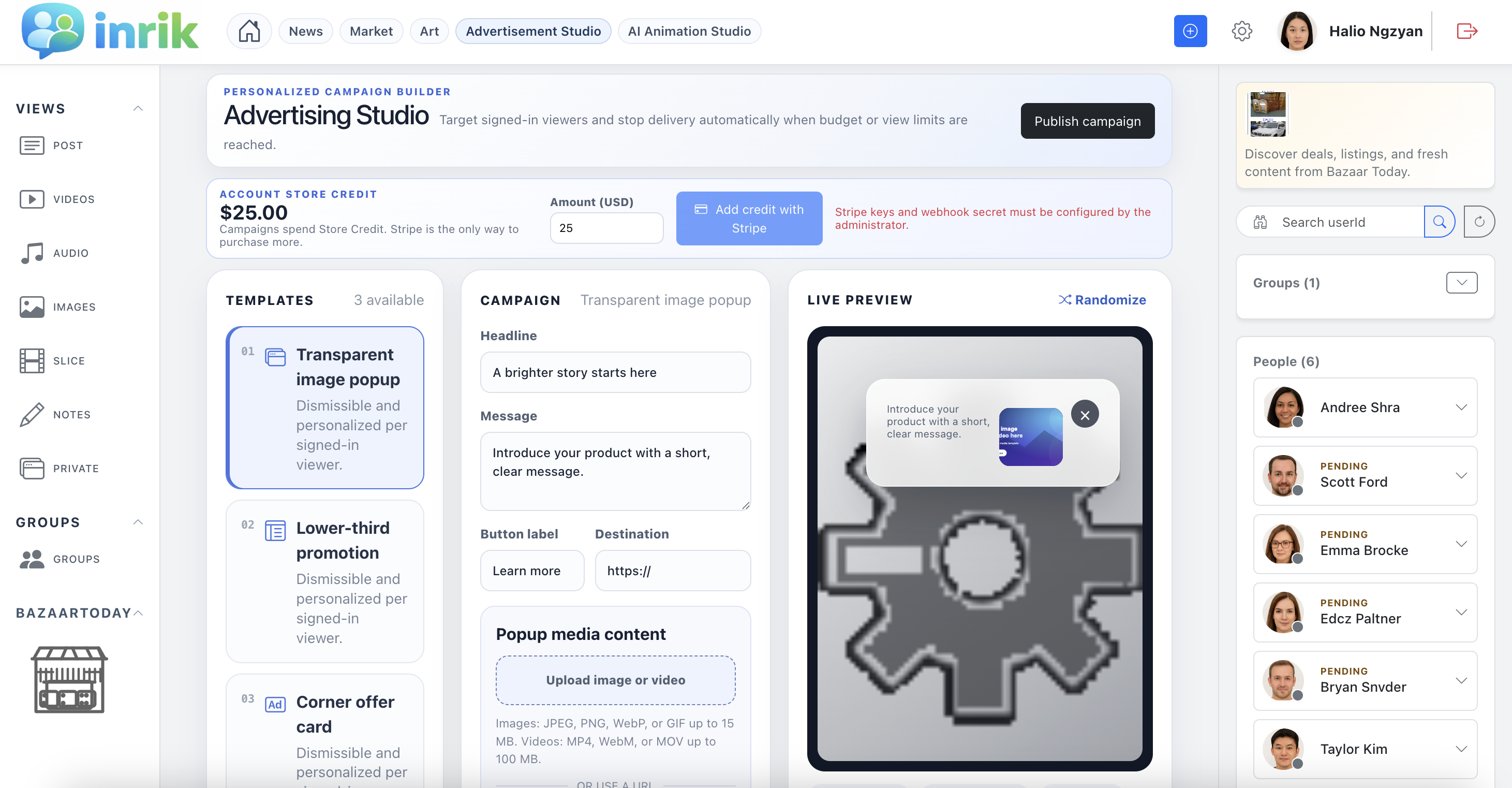Open Halio Ngzyan profile avatar
Image resolution: width=1512 pixels, height=788 pixels.
(x=1296, y=31)
